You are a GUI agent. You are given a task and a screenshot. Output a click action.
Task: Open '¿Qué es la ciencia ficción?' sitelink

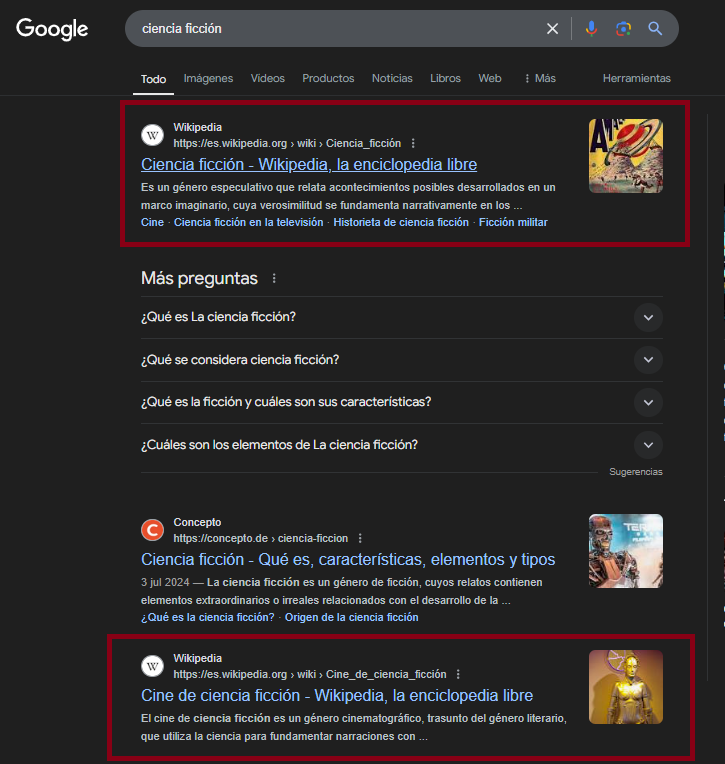tap(208, 617)
